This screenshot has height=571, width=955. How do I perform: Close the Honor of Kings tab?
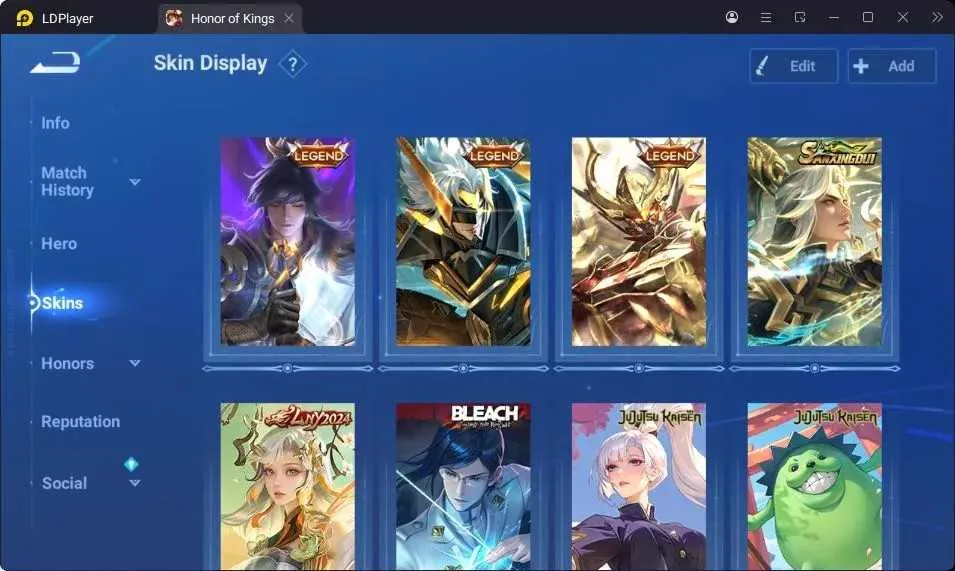(x=289, y=18)
